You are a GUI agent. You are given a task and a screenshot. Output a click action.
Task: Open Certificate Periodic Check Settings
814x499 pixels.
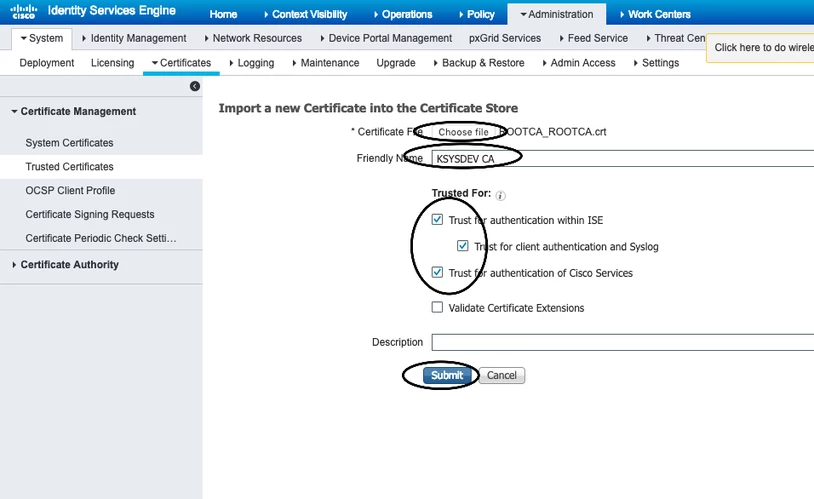click(x=101, y=238)
